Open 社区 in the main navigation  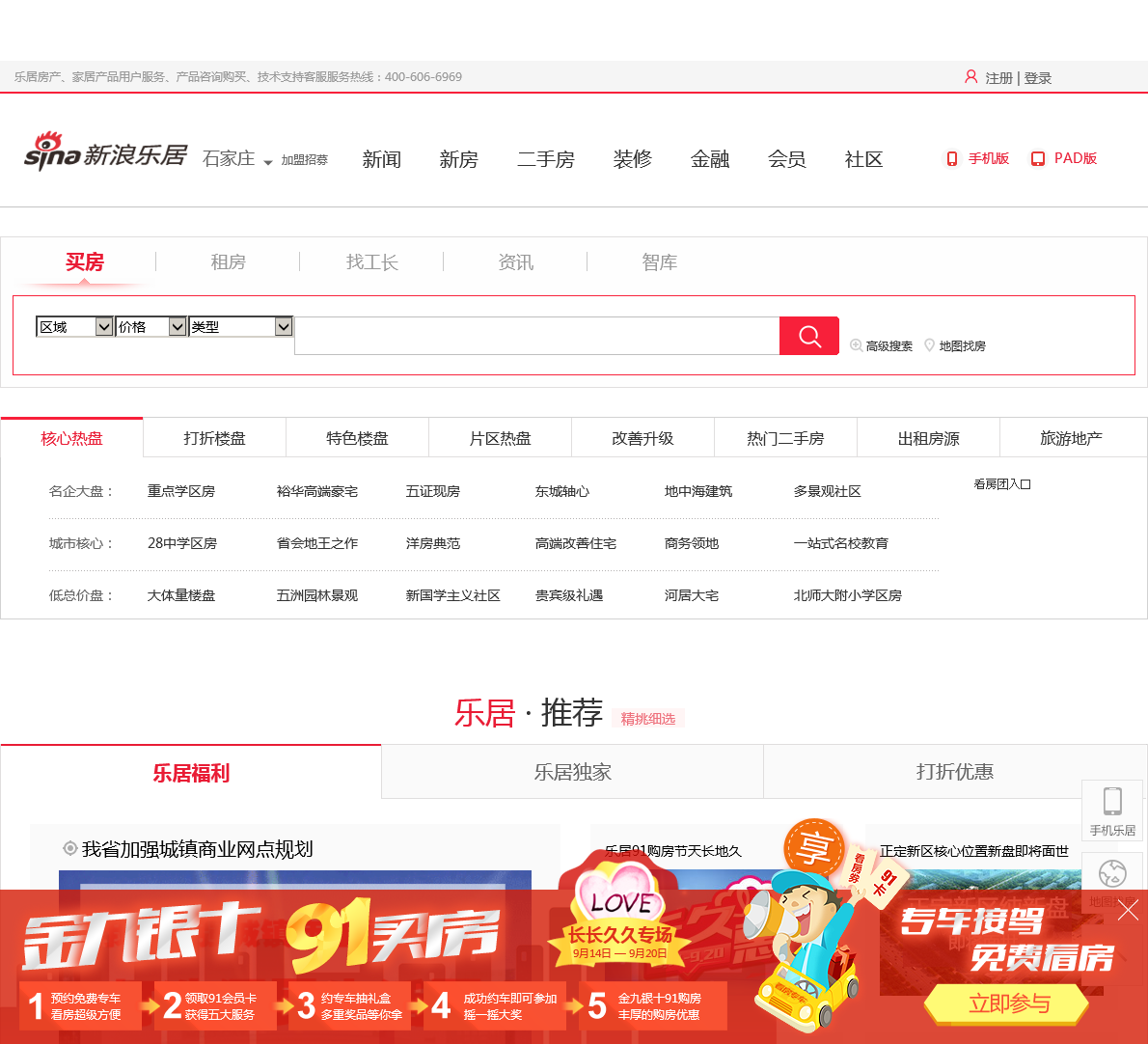pyautogui.click(x=864, y=159)
